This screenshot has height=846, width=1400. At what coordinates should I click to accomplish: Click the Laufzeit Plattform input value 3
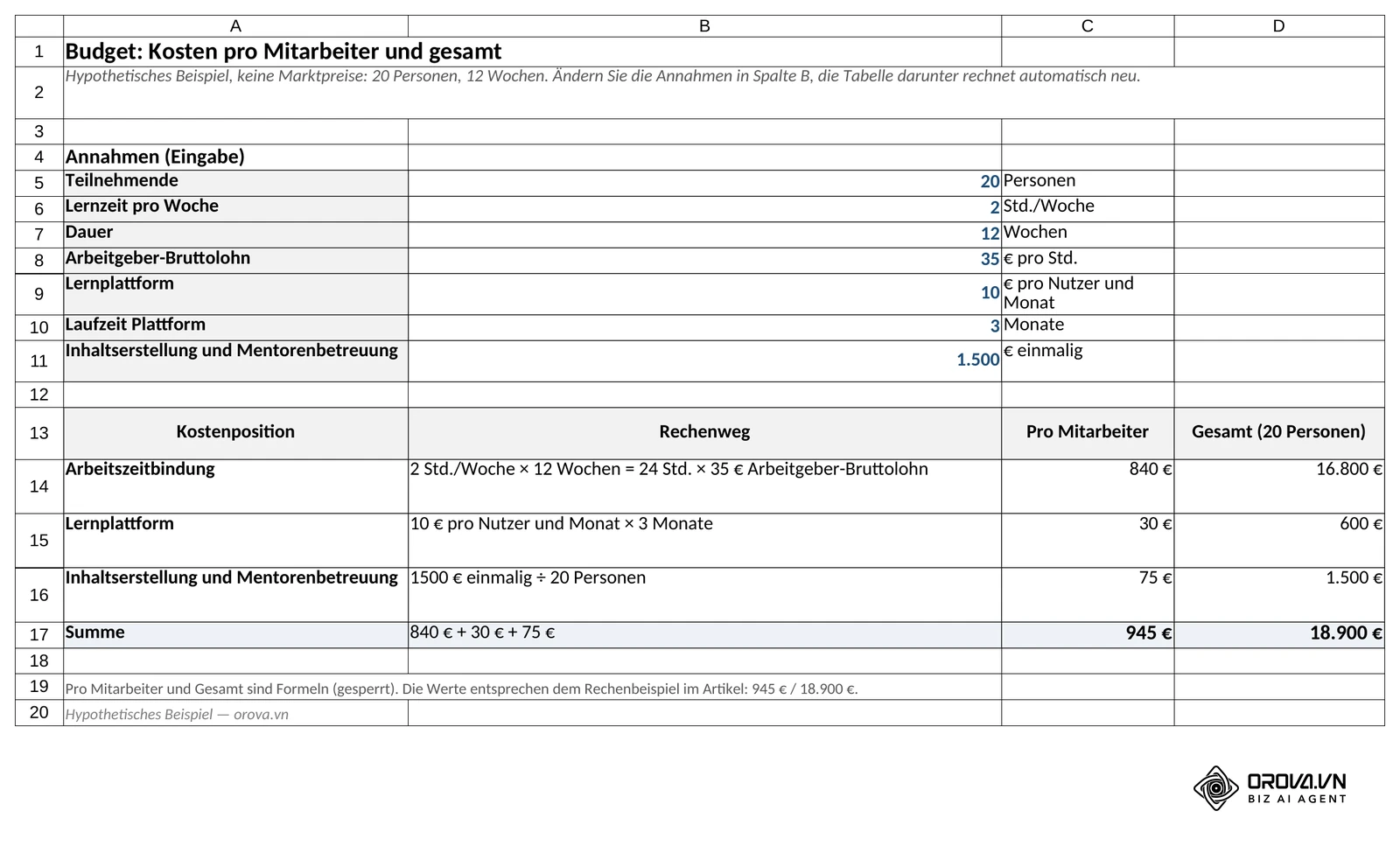point(995,326)
